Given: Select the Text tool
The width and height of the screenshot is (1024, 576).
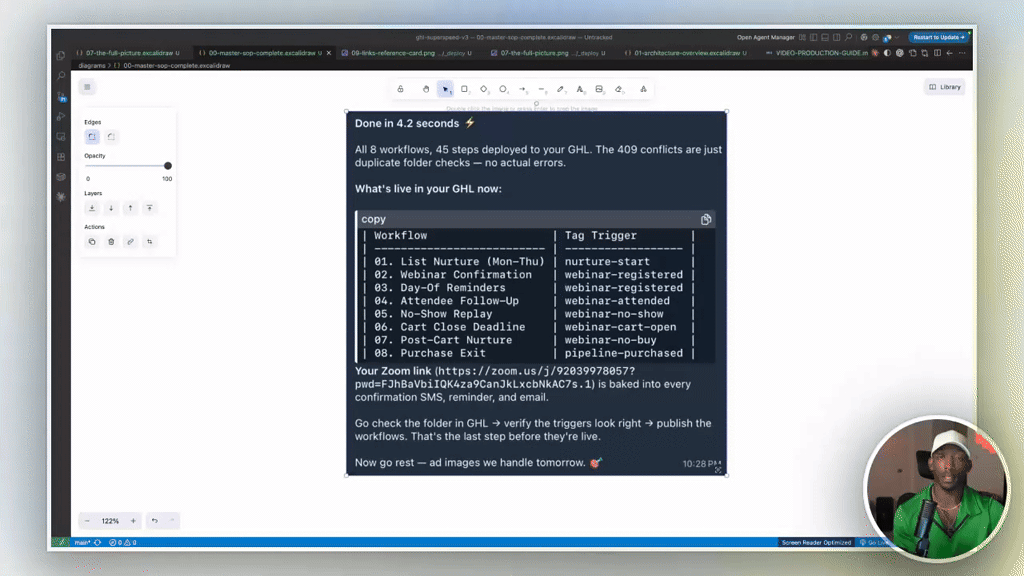Looking at the screenshot, I should click(x=580, y=89).
